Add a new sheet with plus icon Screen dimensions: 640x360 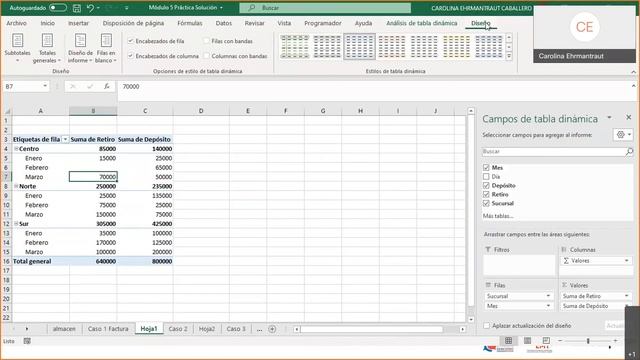(272, 329)
